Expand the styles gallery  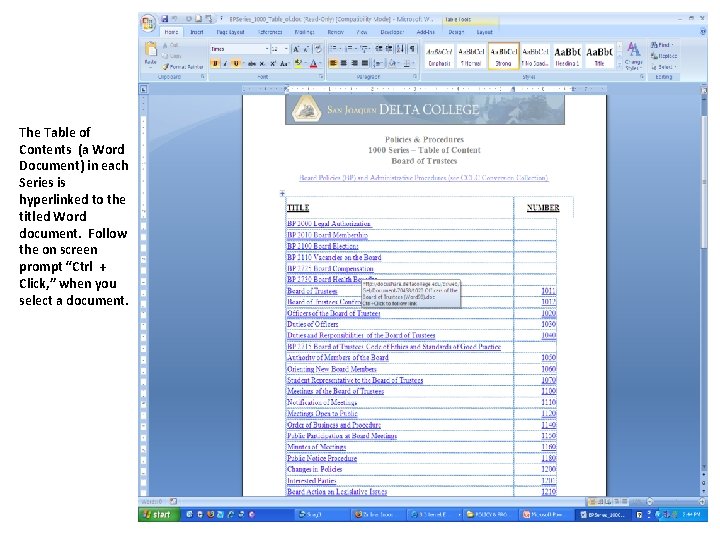[619, 65]
